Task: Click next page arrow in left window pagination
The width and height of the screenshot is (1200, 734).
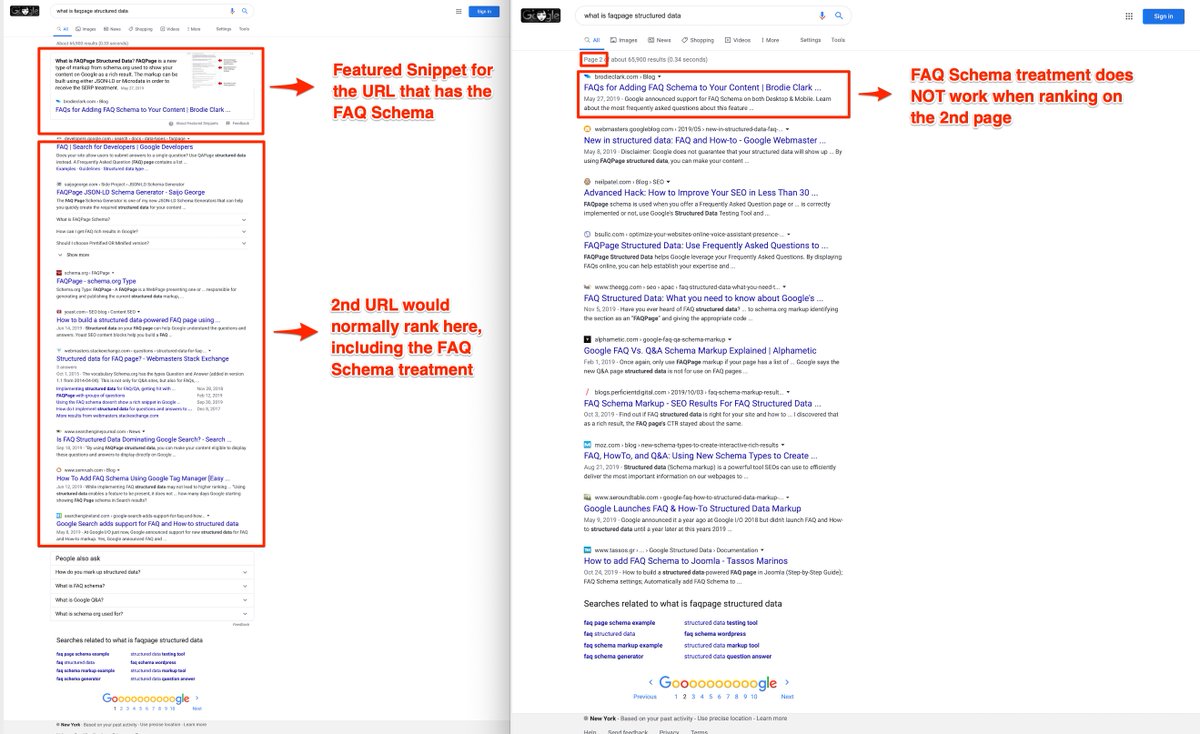Action: coord(197,698)
